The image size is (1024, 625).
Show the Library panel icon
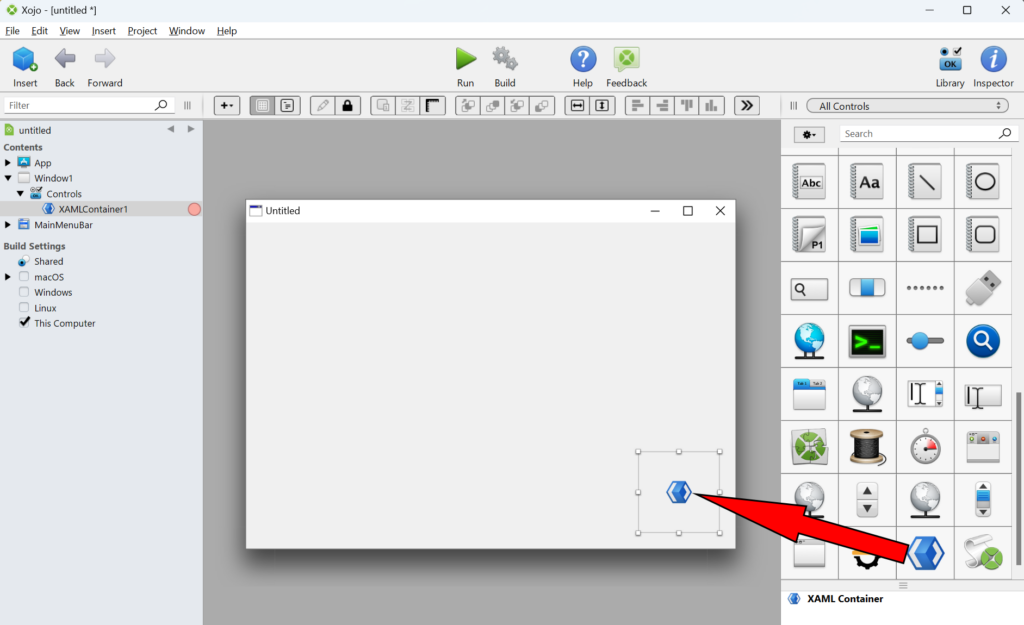950,59
